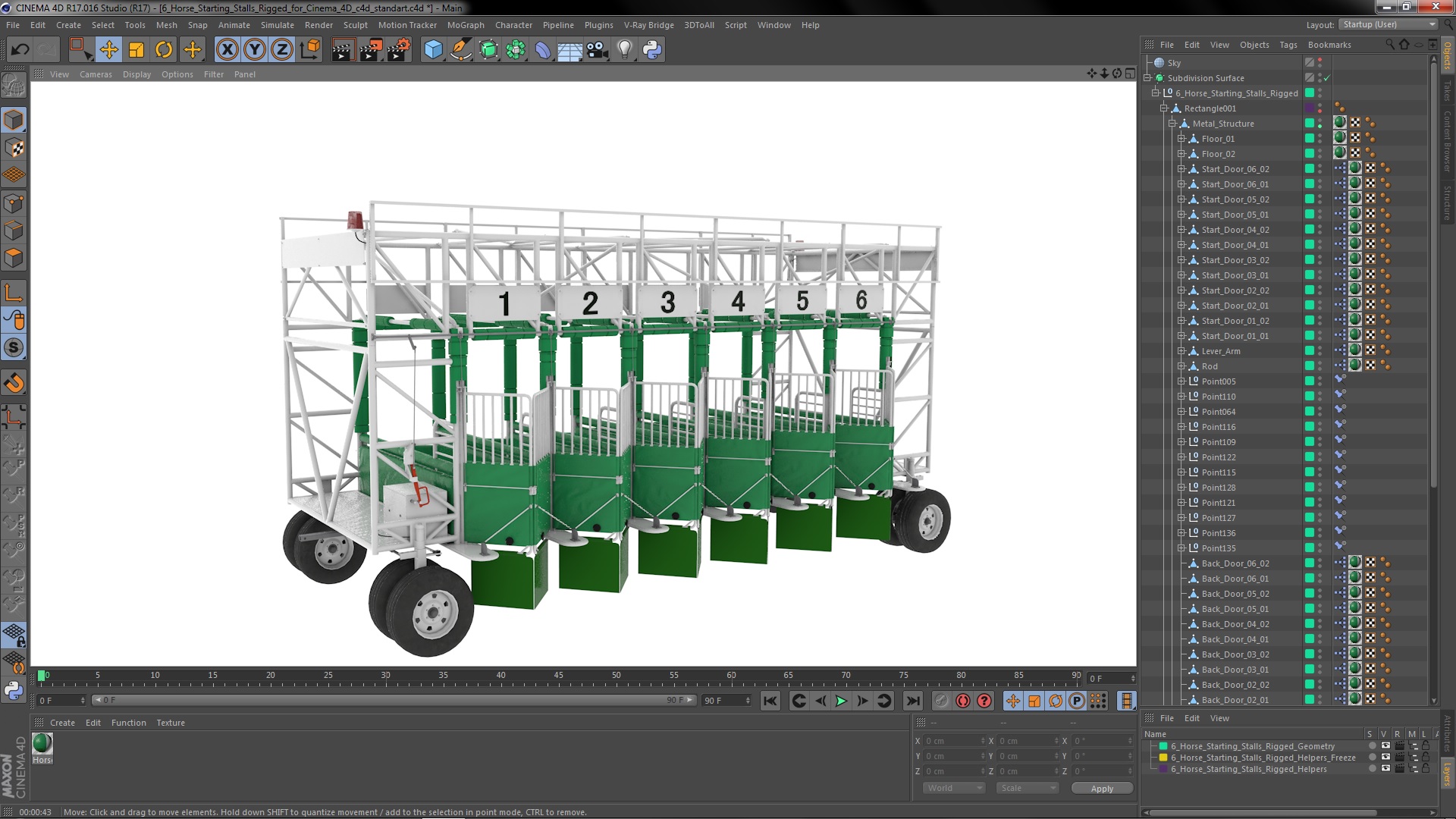
Task: Select the Rotate tool
Action: tap(164, 50)
